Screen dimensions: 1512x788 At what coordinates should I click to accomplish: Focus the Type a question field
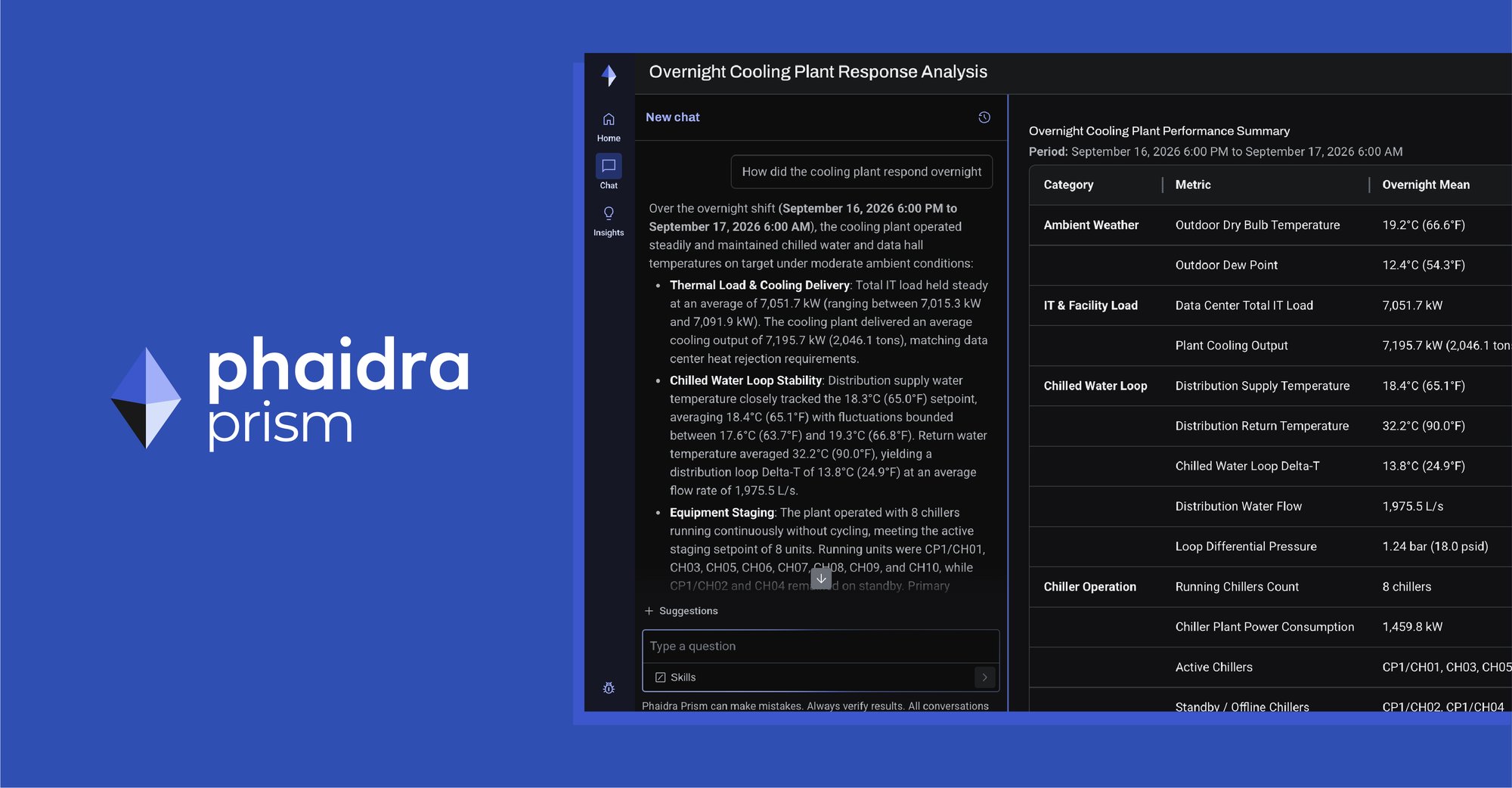coord(820,647)
